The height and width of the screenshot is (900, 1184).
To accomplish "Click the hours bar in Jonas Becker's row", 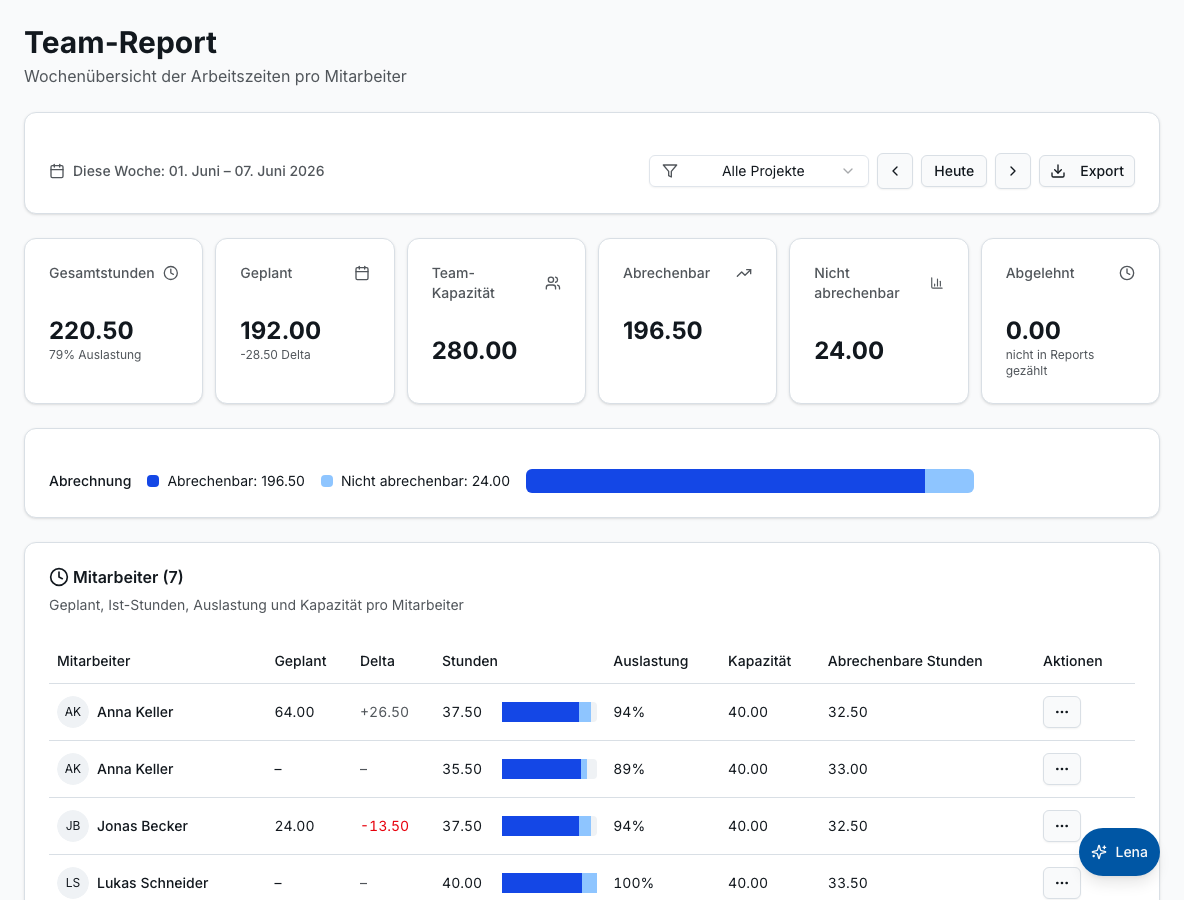I will [549, 826].
